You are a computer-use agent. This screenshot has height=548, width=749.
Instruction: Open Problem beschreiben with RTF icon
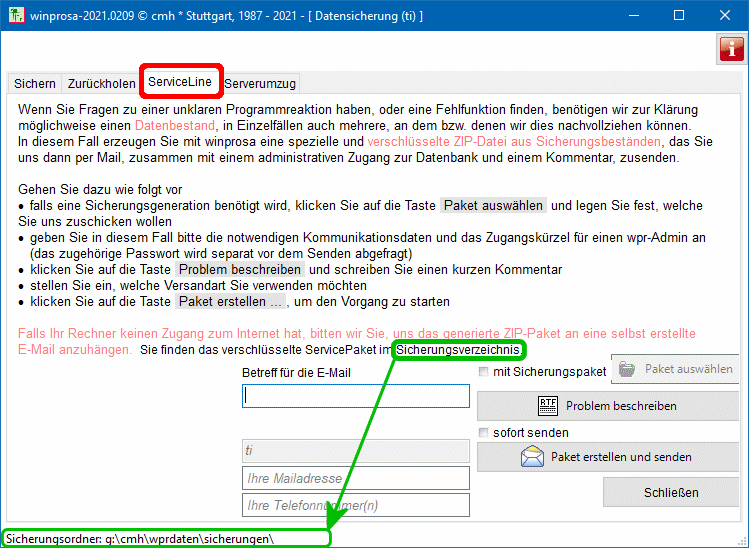[609, 406]
